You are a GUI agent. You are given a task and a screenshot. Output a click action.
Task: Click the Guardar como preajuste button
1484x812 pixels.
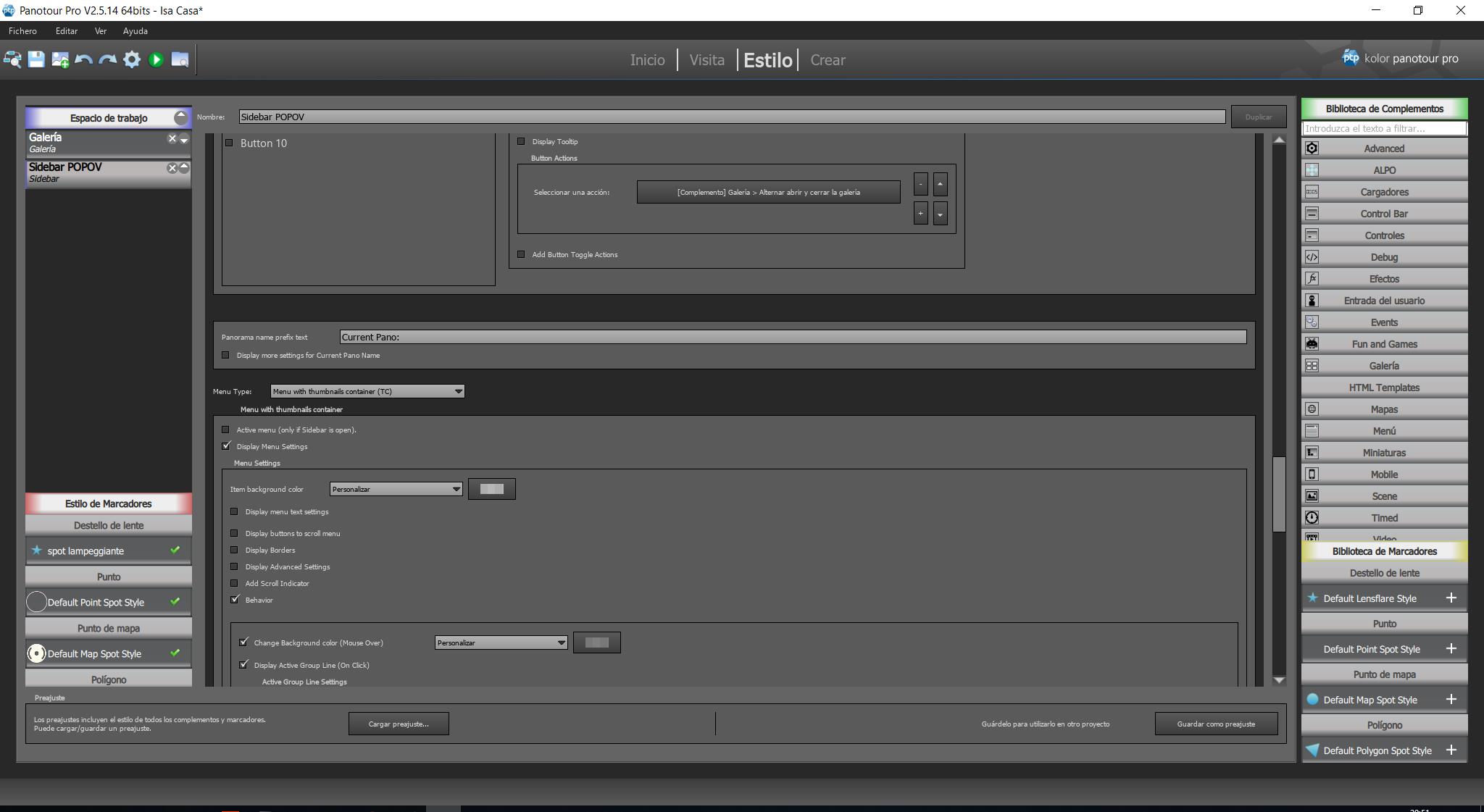(x=1216, y=724)
